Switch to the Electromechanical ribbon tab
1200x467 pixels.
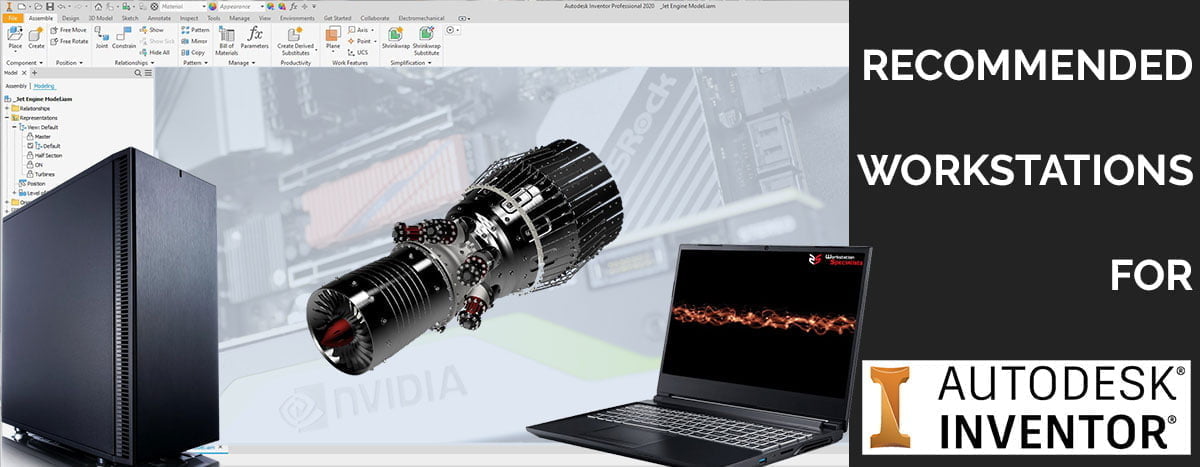423,18
